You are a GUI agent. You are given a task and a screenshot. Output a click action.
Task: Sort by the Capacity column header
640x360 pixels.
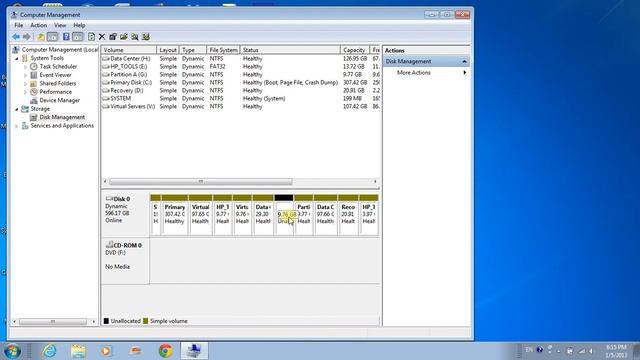354,50
